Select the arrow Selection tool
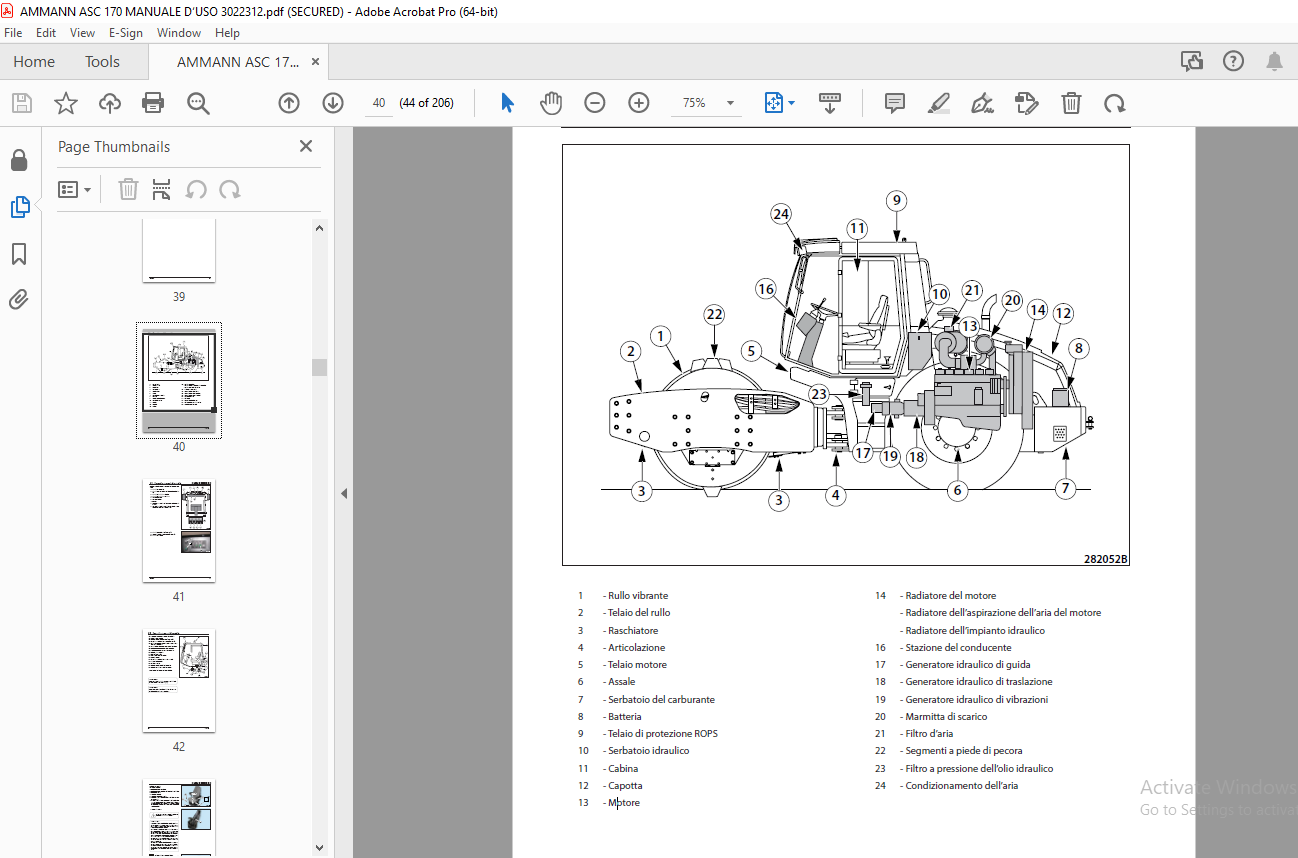 point(507,103)
